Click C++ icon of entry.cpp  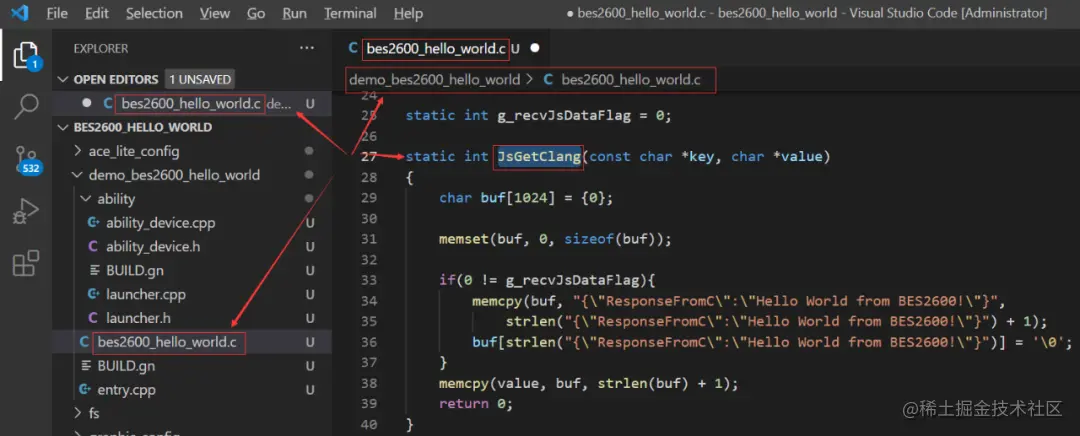click(x=85, y=390)
